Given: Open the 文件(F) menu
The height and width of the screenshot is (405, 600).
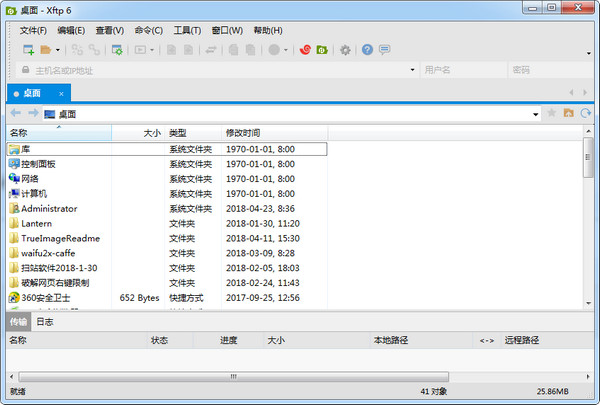Looking at the screenshot, I should [33, 30].
